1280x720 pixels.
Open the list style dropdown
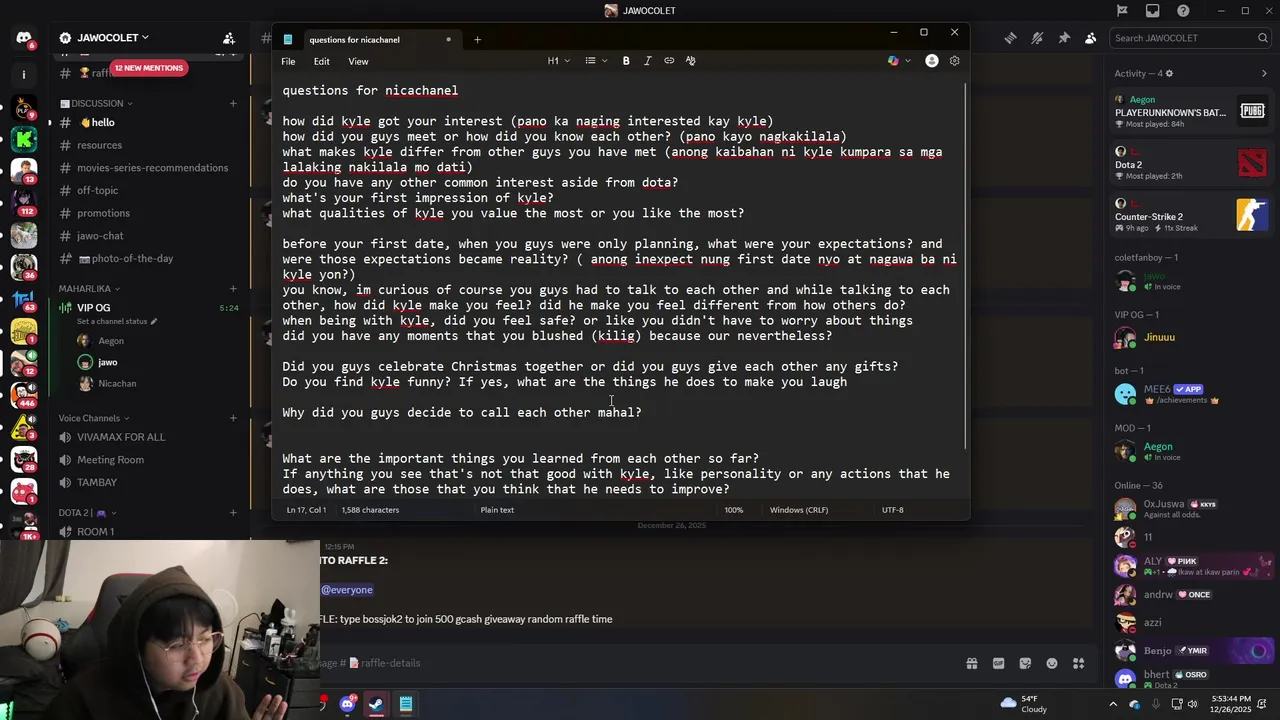click(x=596, y=61)
